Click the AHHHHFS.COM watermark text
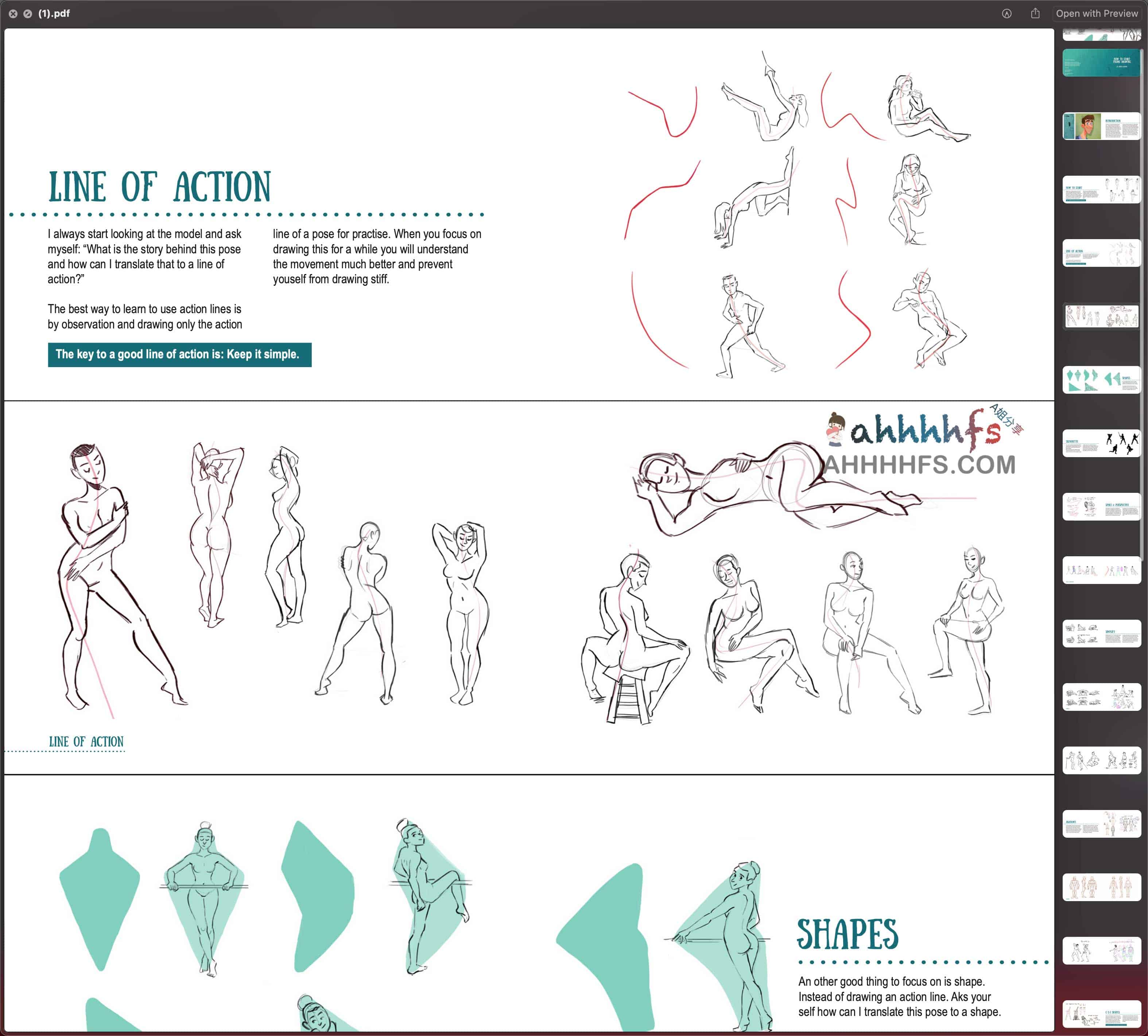 tap(920, 465)
